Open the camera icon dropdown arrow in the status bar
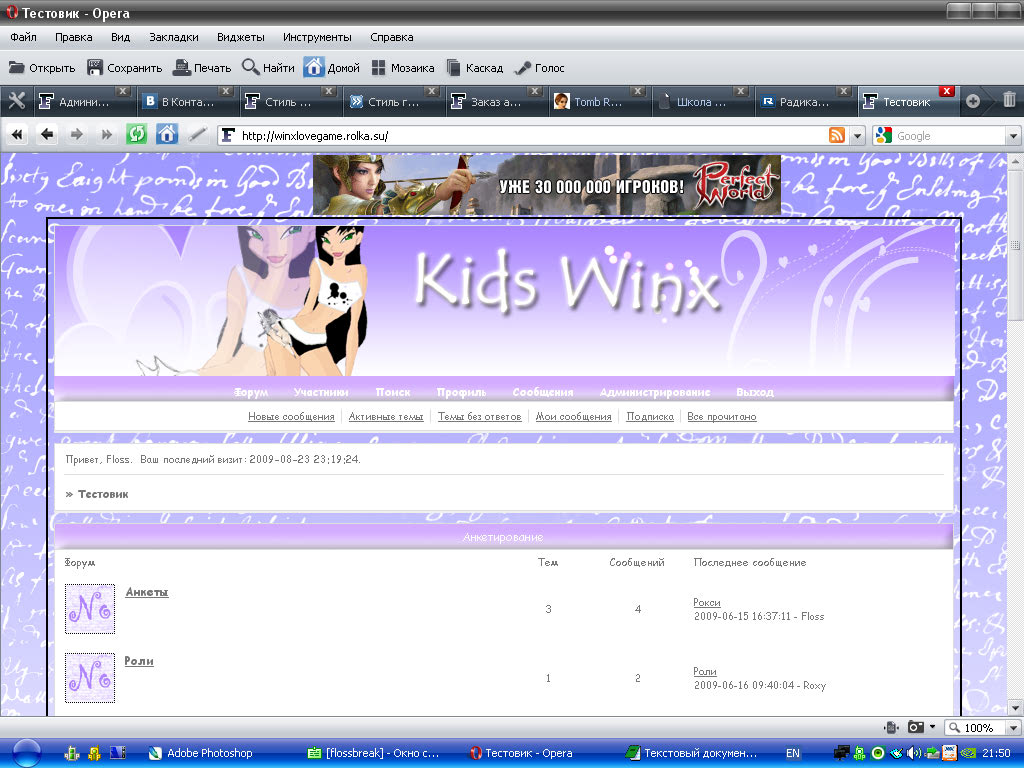The width and height of the screenshot is (1024, 768). (x=933, y=727)
